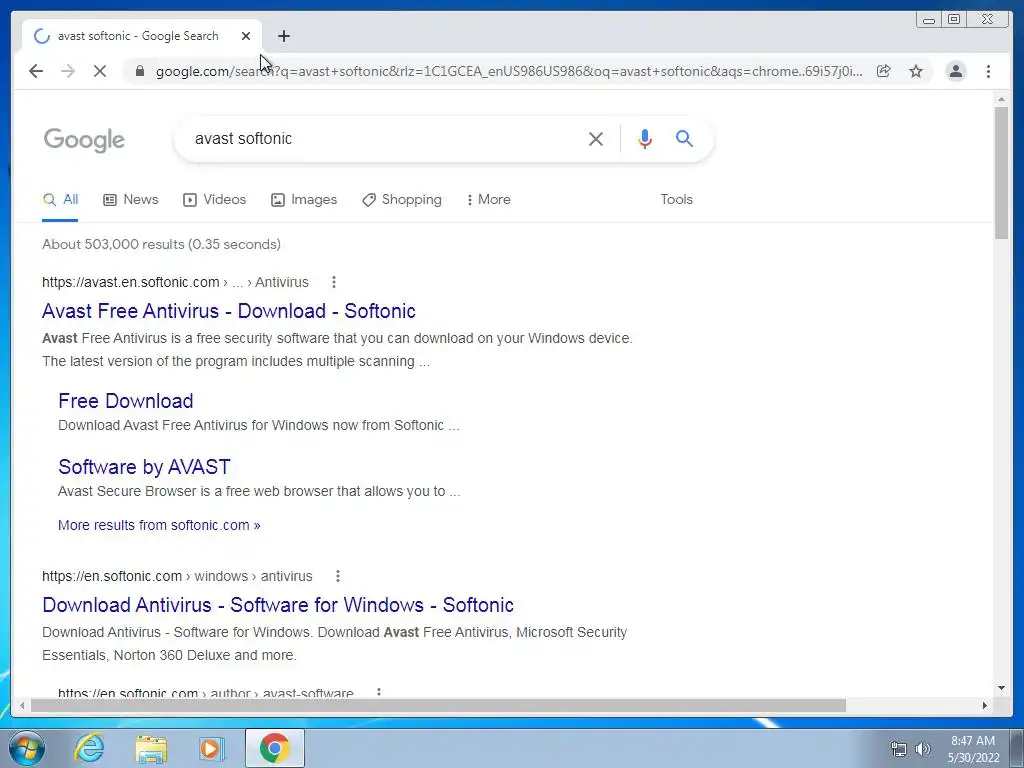The height and width of the screenshot is (768, 1024).
Task: Click the forward navigation arrow
Action: coord(68,71)
